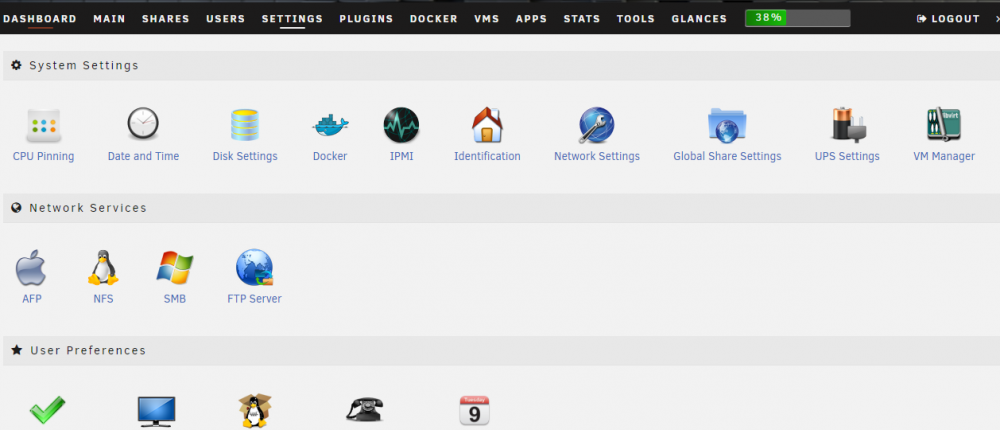Click the Network Settings globe-wrench icon

tap(596, 124)
